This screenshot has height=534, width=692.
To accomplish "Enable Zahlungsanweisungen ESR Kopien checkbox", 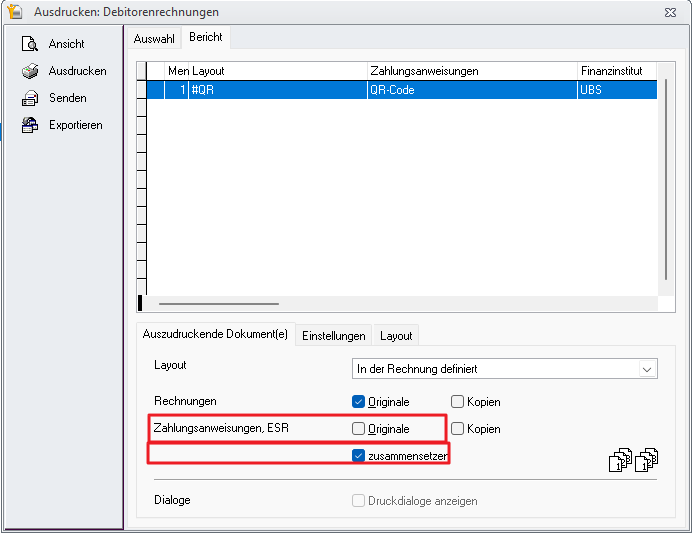I will tap(457, 429).
